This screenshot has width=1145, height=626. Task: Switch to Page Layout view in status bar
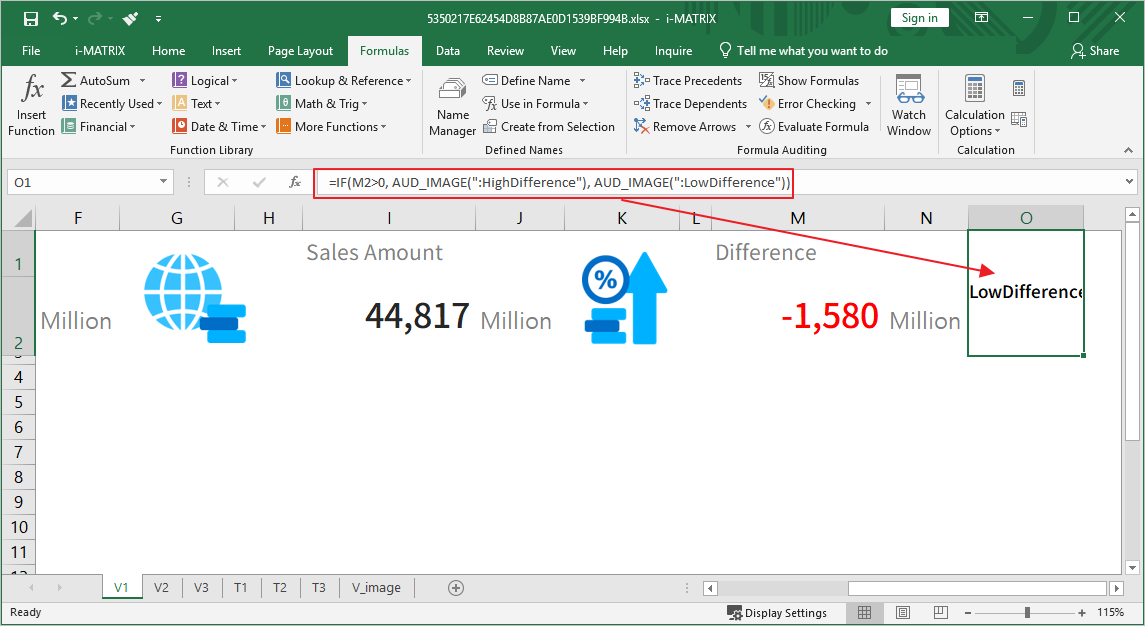pyautogui.click(x=903, y=613)
